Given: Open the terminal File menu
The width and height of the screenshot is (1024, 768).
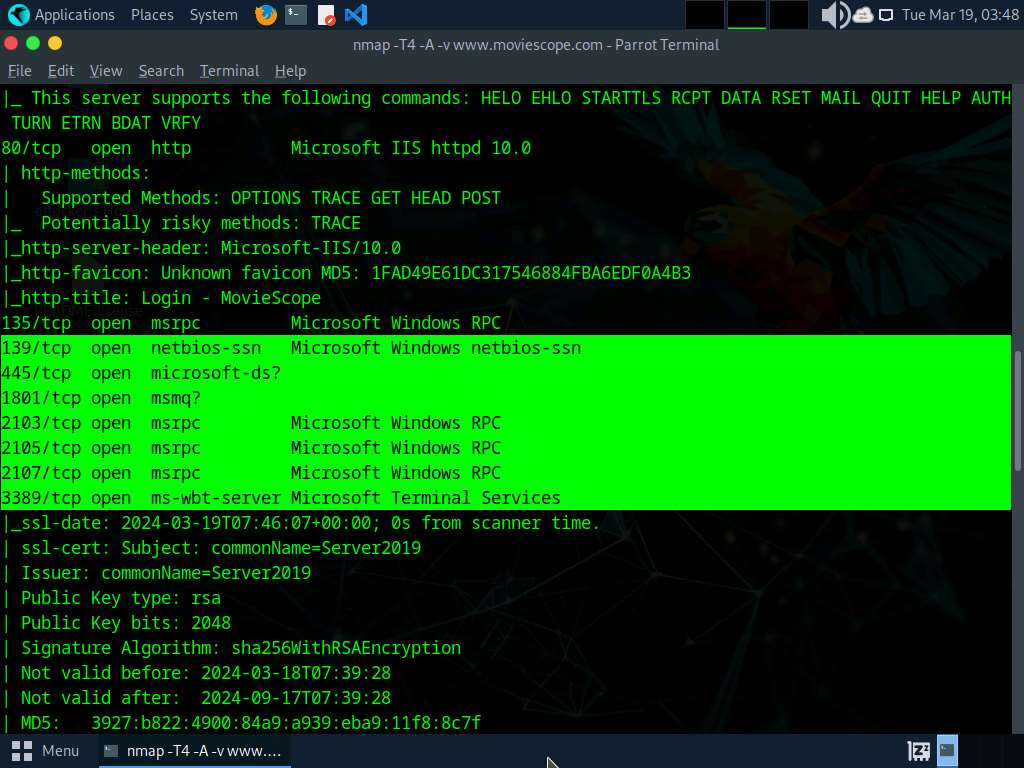Looking at the screenshot, I should coord(20,71).
